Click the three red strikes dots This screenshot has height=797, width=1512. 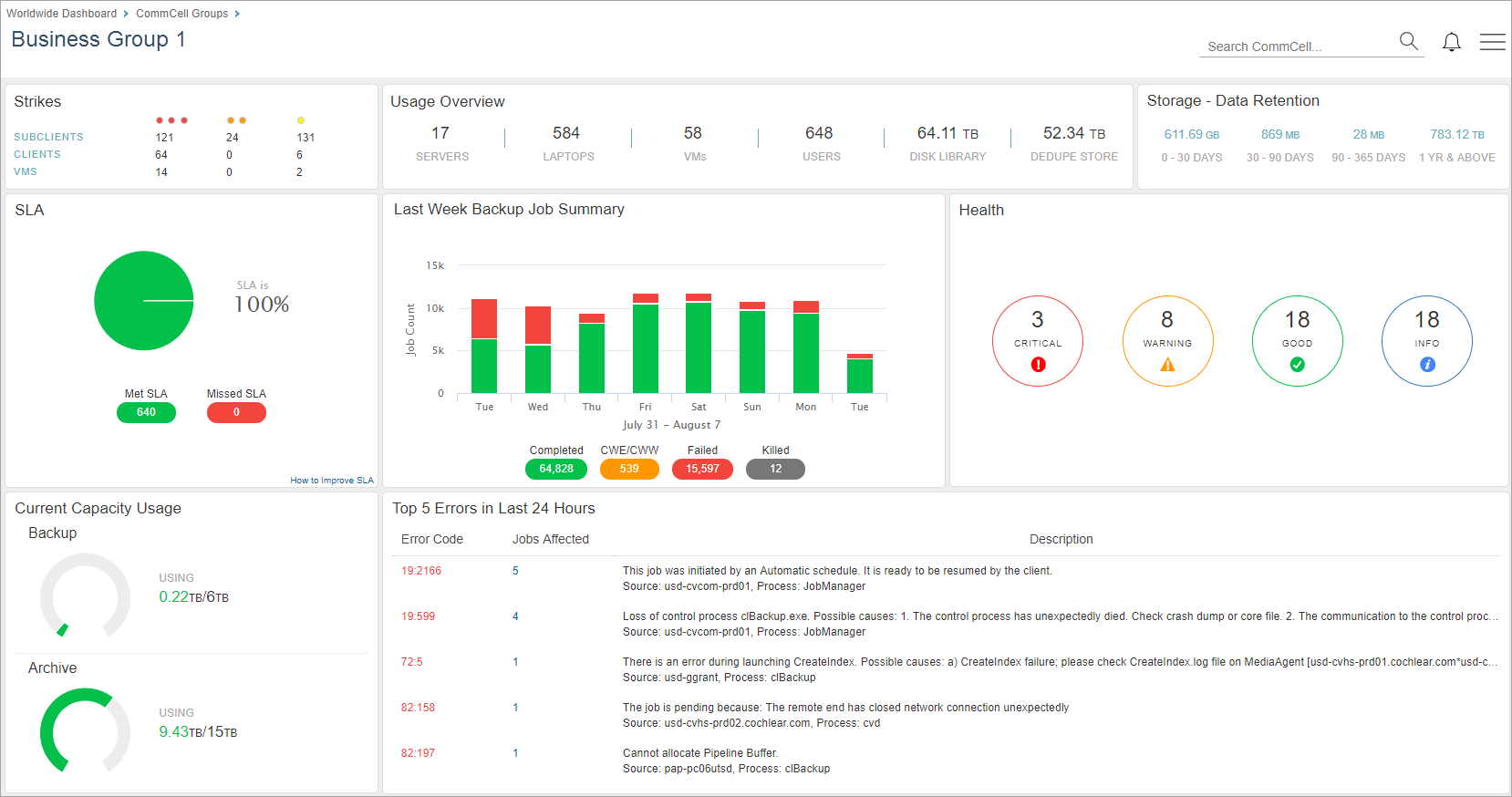(171, 120)
